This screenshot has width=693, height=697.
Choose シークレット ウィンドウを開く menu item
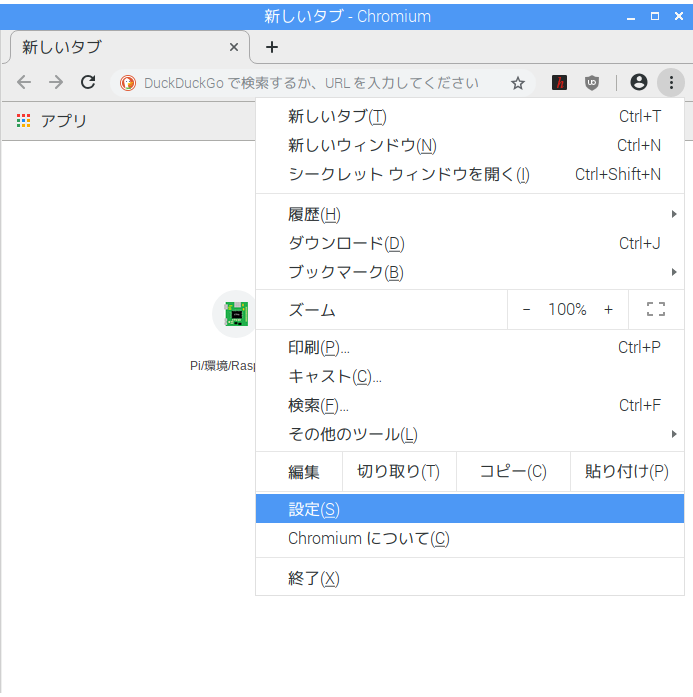(409, 174)
